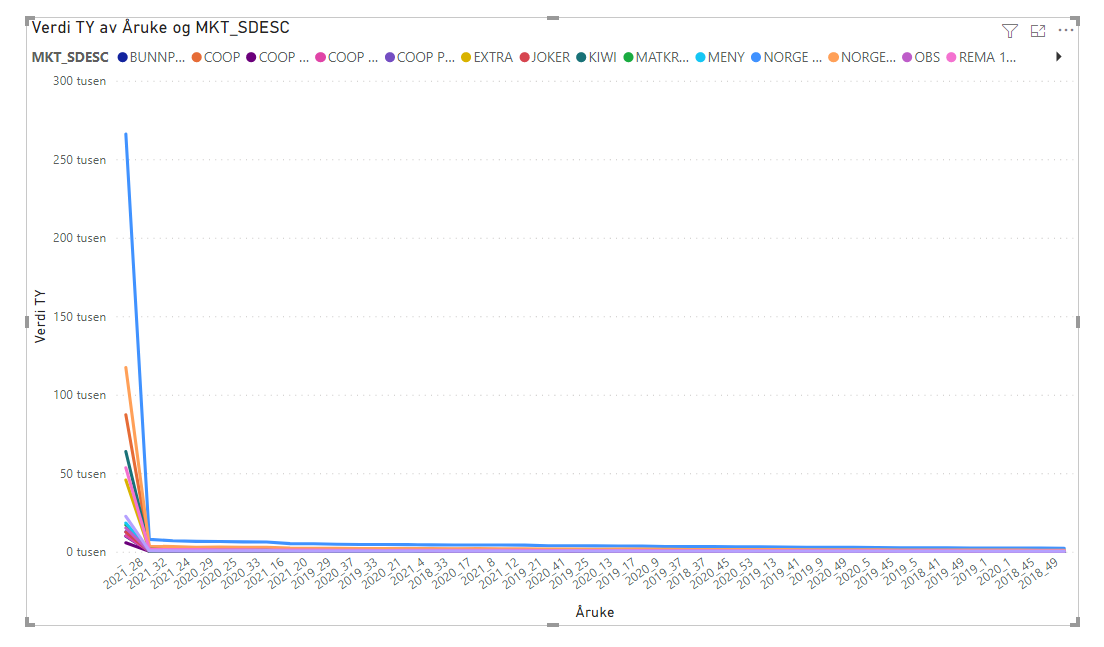Click the OBS legend label
The width and height of the screenshot is (1104, 647).
pyautogui.click(x=927, y=58)
